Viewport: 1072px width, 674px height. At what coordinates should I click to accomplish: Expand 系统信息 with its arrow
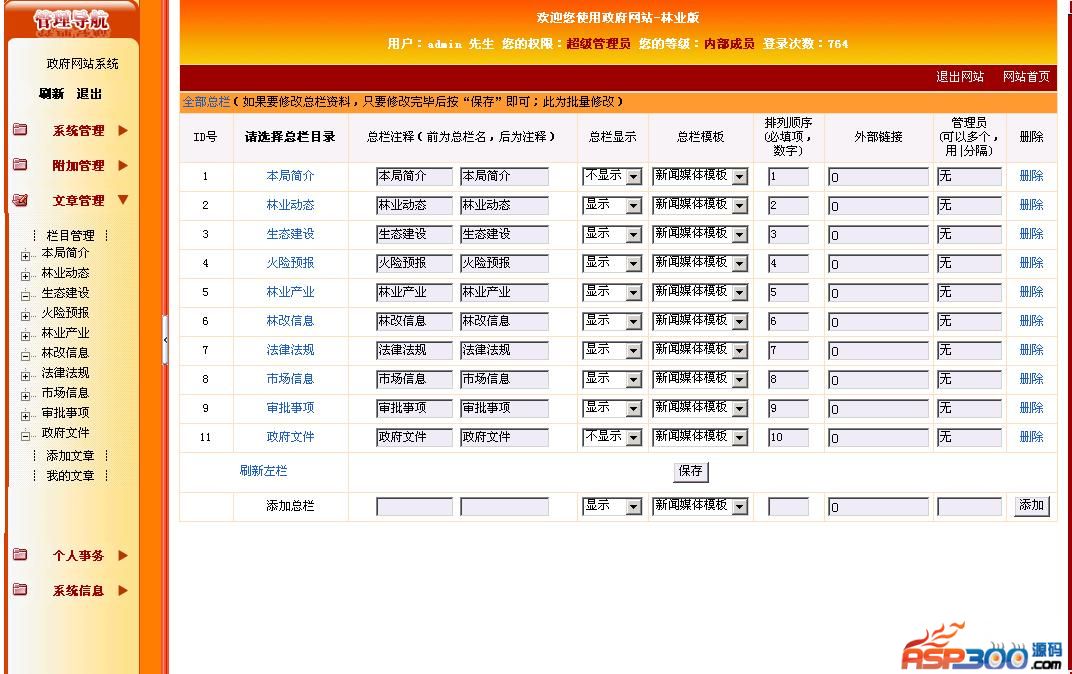point(123,590)
